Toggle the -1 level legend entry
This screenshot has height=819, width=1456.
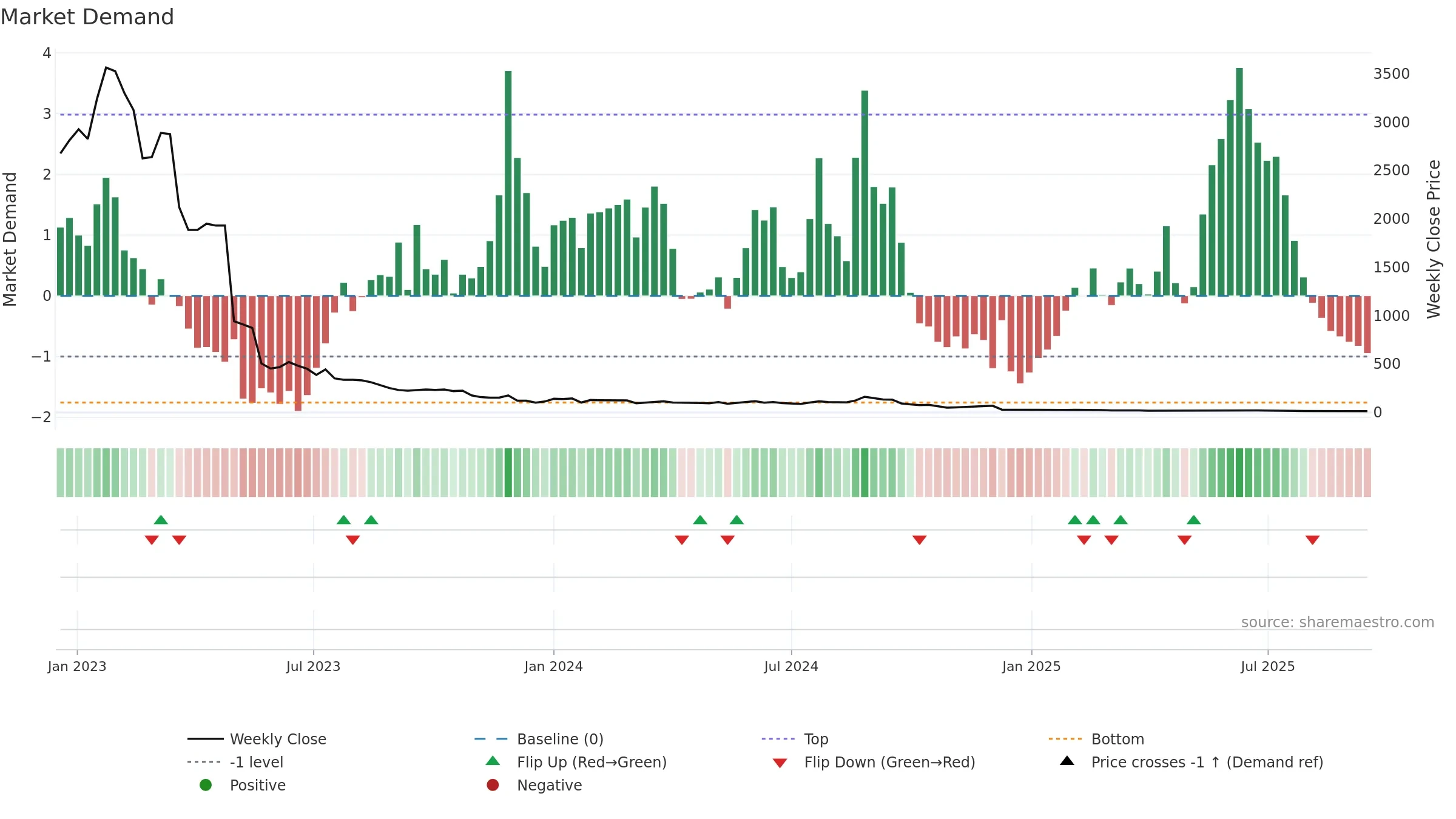235,762
